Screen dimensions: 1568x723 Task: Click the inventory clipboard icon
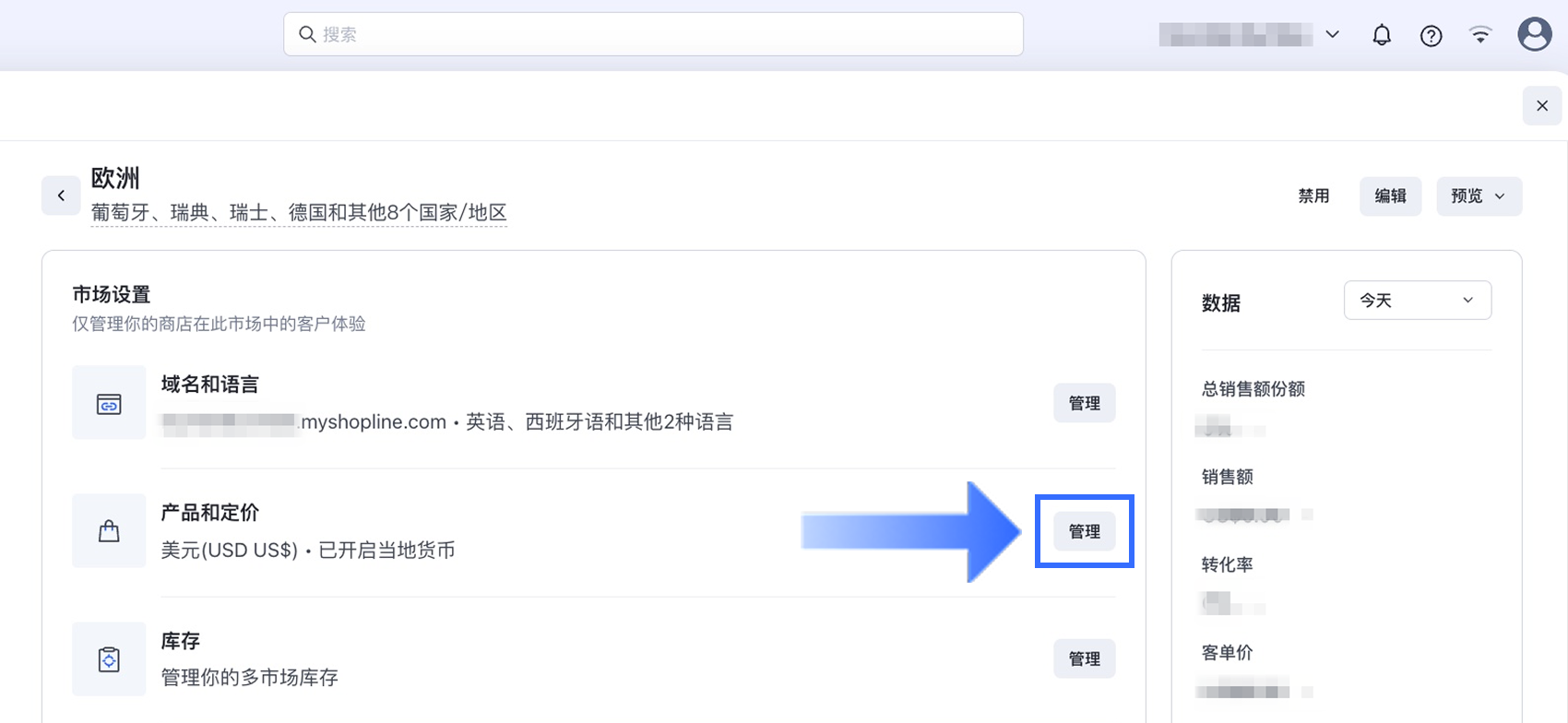(x=109, y=659)
